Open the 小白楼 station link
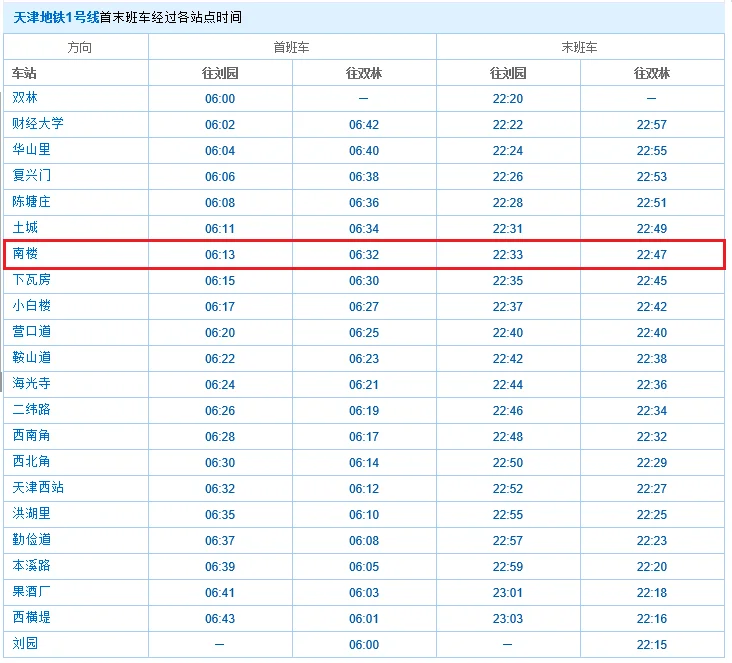Screen dimensions: 732x663 [31, 306]
